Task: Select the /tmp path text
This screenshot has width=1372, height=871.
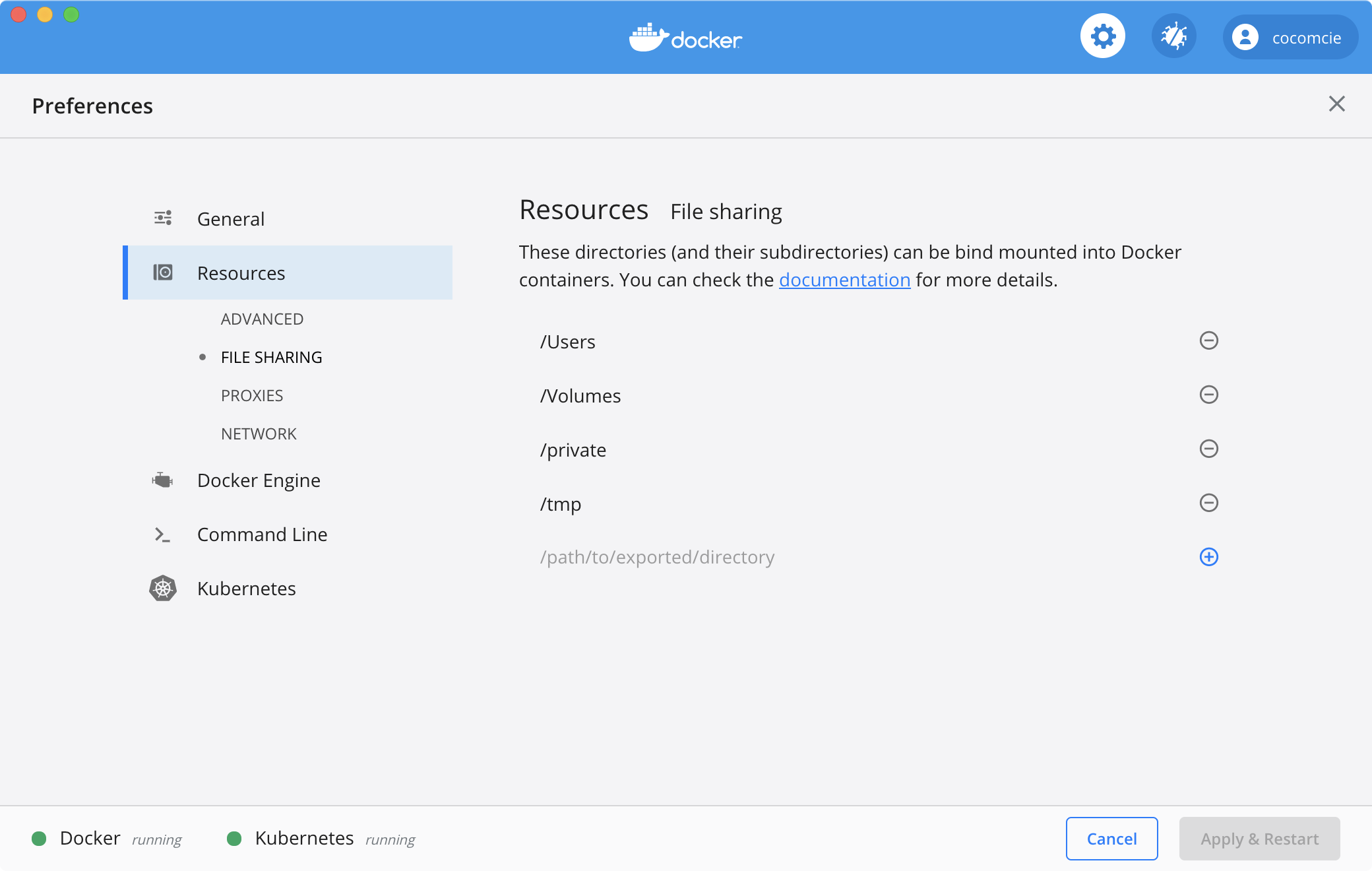Action: (x=561, y=504)
